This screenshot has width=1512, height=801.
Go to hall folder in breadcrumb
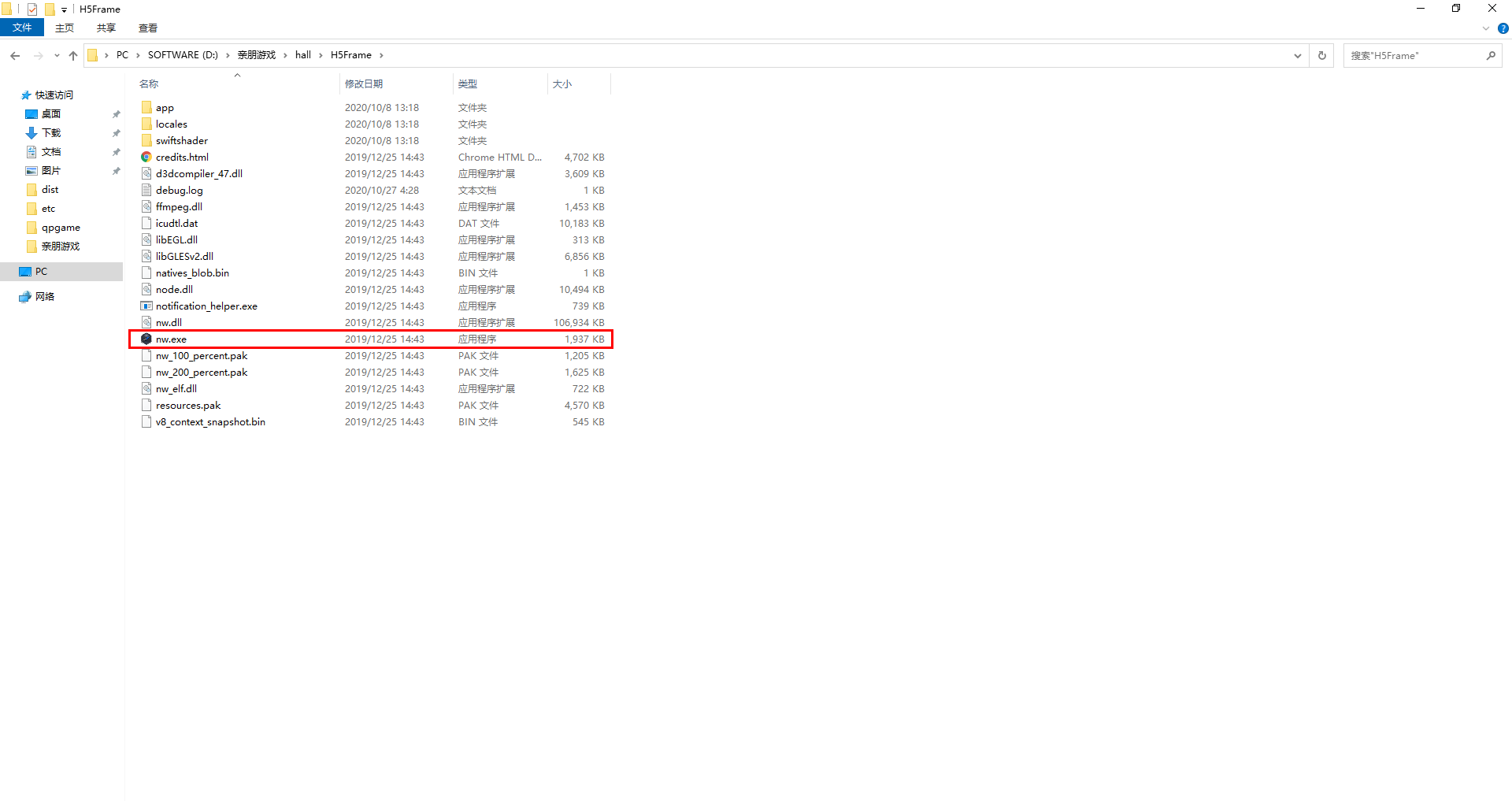303,55
